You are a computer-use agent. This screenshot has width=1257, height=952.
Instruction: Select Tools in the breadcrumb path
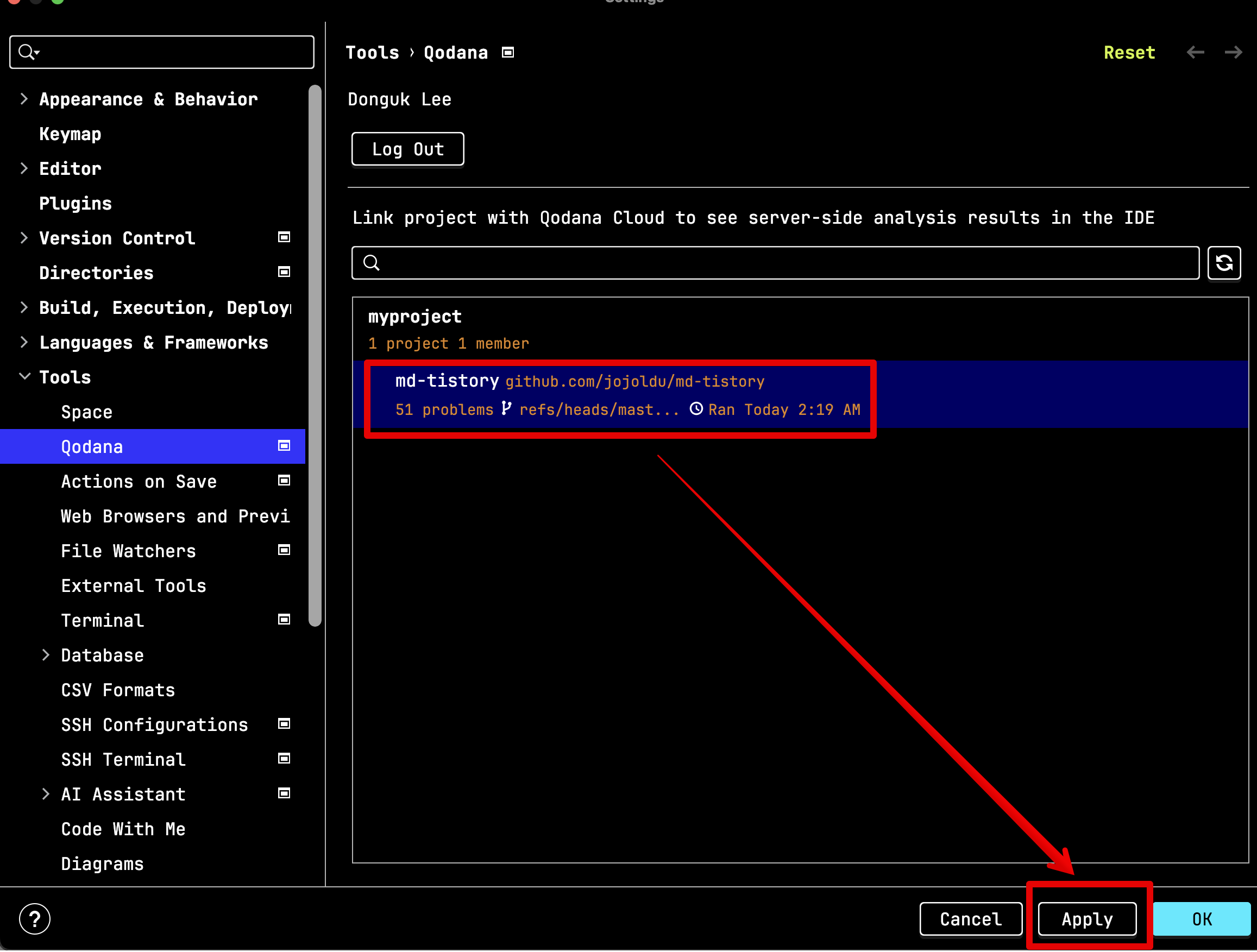tap(372, 52)
